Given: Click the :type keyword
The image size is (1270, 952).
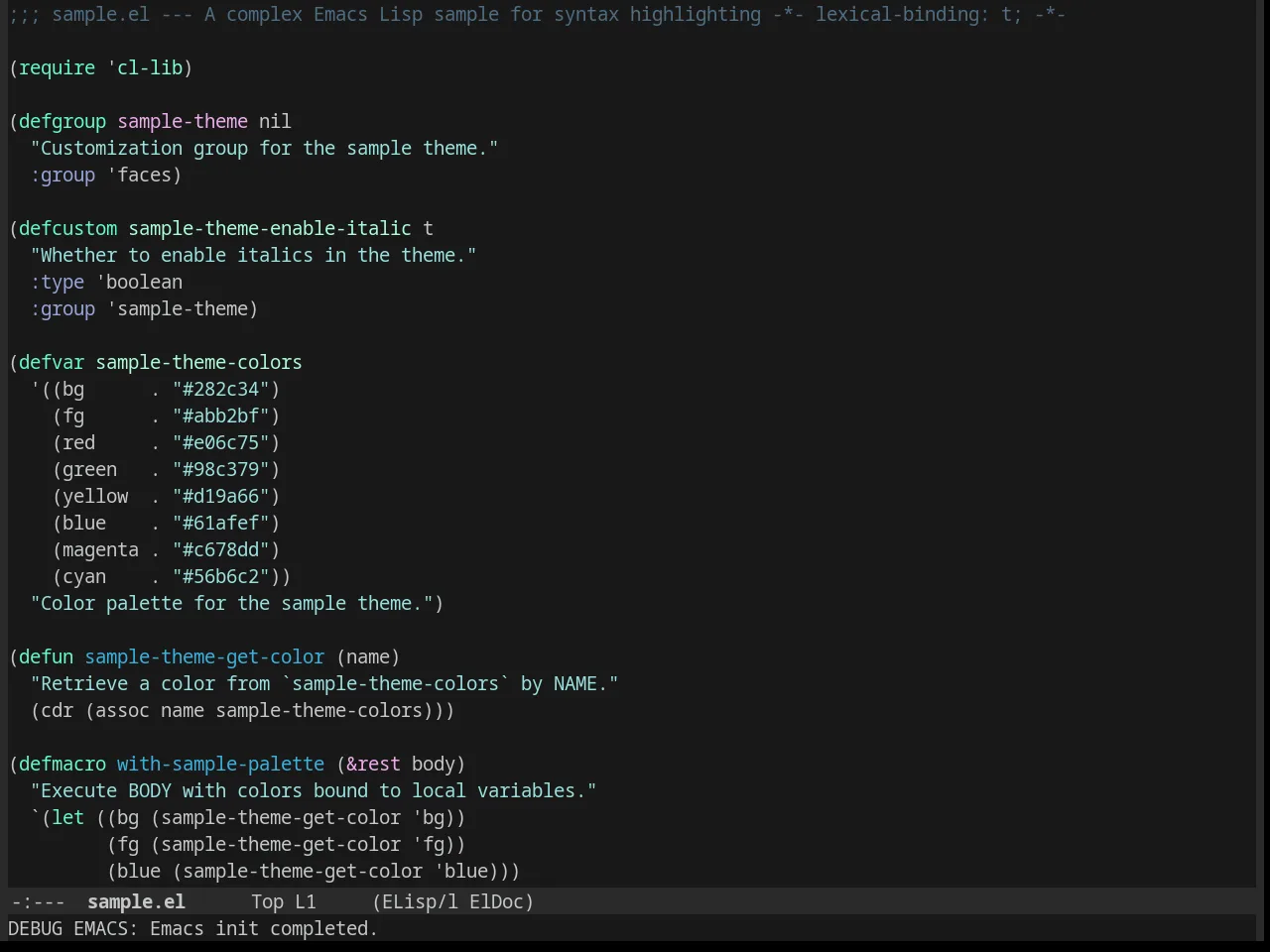Looking at the screenshot, I should [x=58, y=282].
